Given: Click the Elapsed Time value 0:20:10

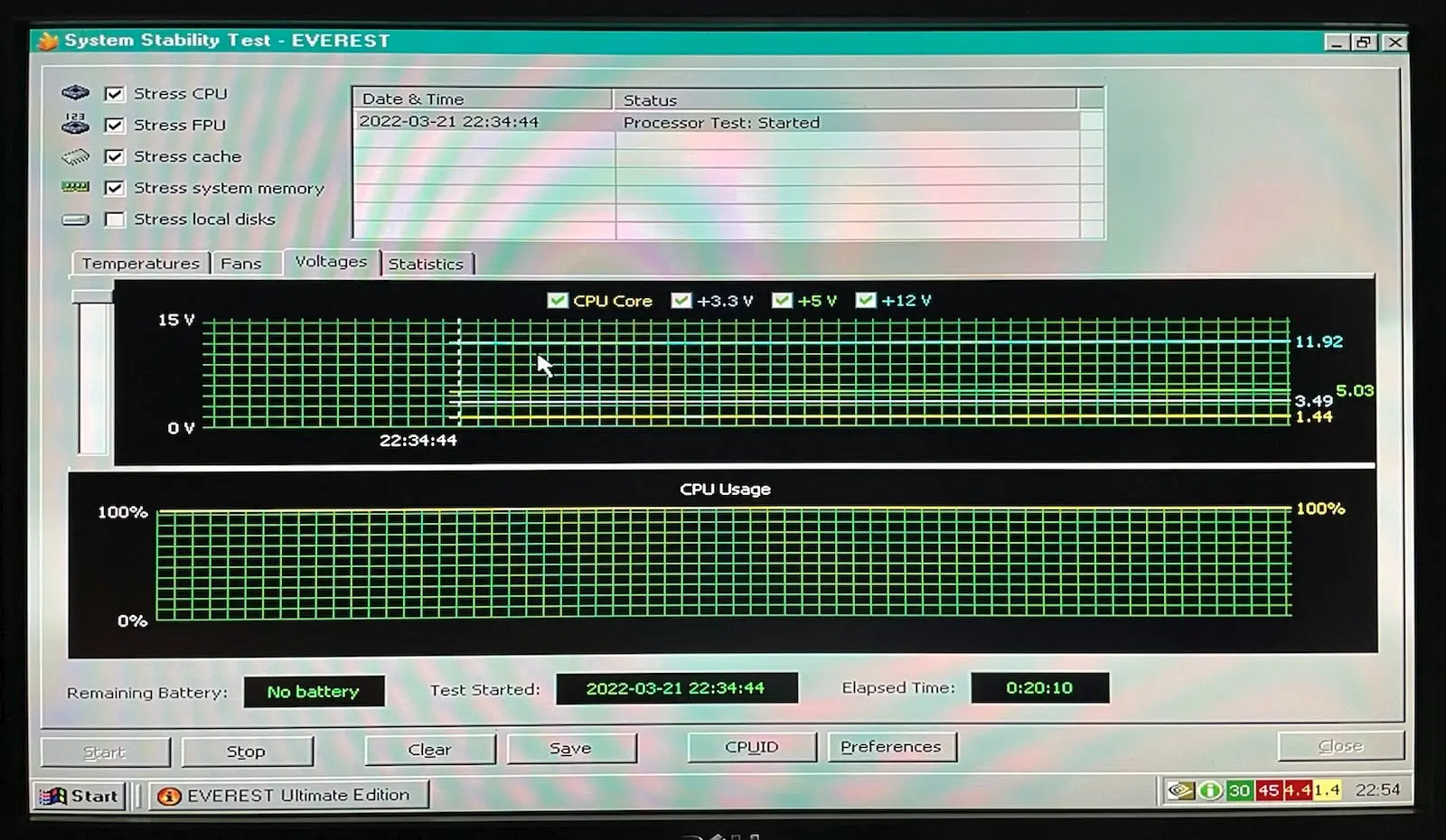Looking at the screenshot, I should 1039,688.
